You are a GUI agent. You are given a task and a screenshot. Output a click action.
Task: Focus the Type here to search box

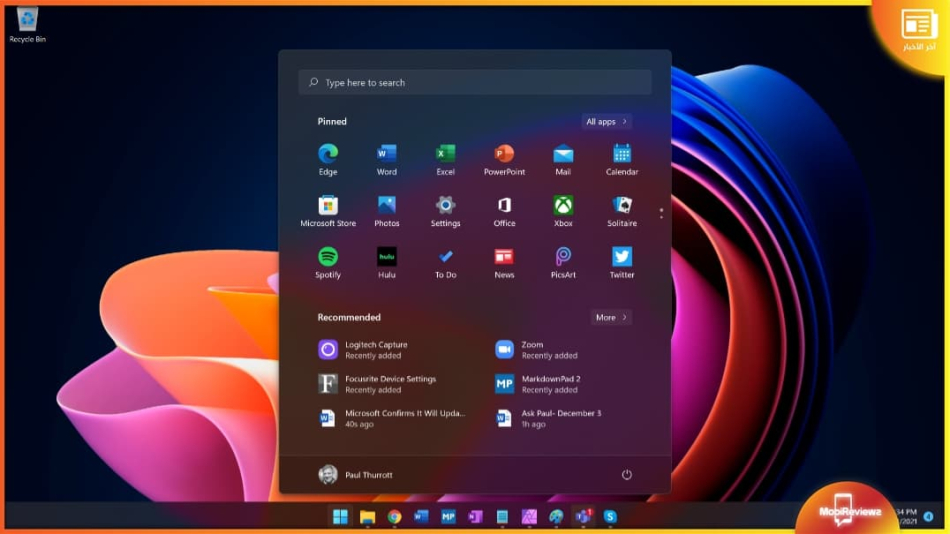click(475, 82)
